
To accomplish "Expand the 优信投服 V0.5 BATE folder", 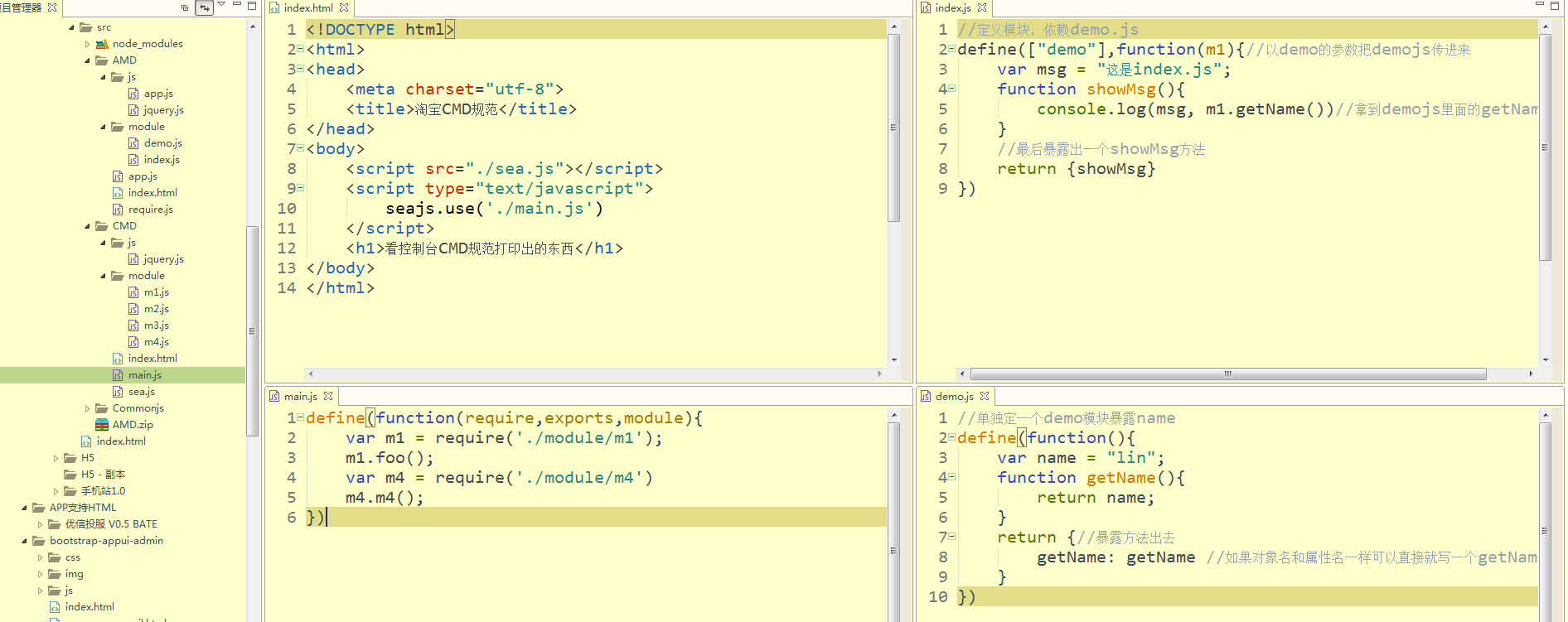I will point(40,524).
